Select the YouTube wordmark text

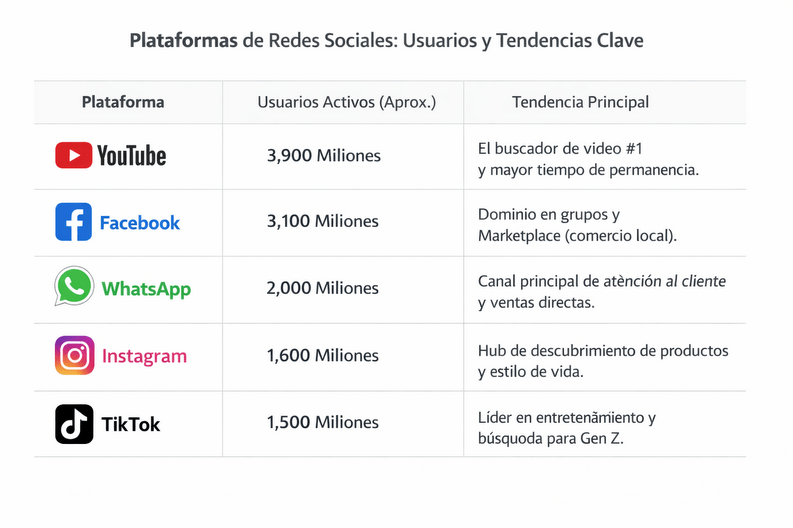(x=131, y=156)
